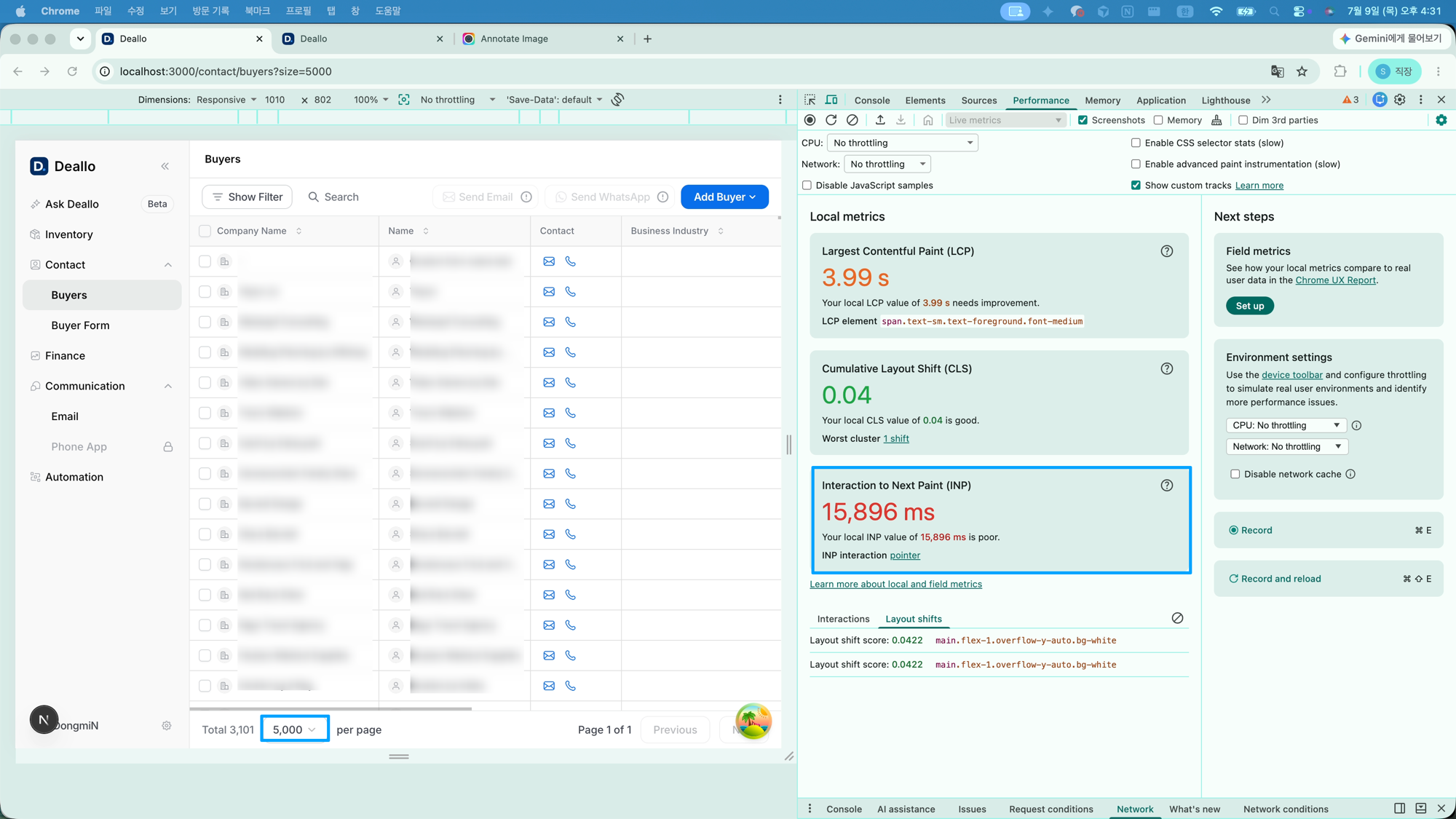Open the CPU throttling dropdown at top

(x=903, y=143)
